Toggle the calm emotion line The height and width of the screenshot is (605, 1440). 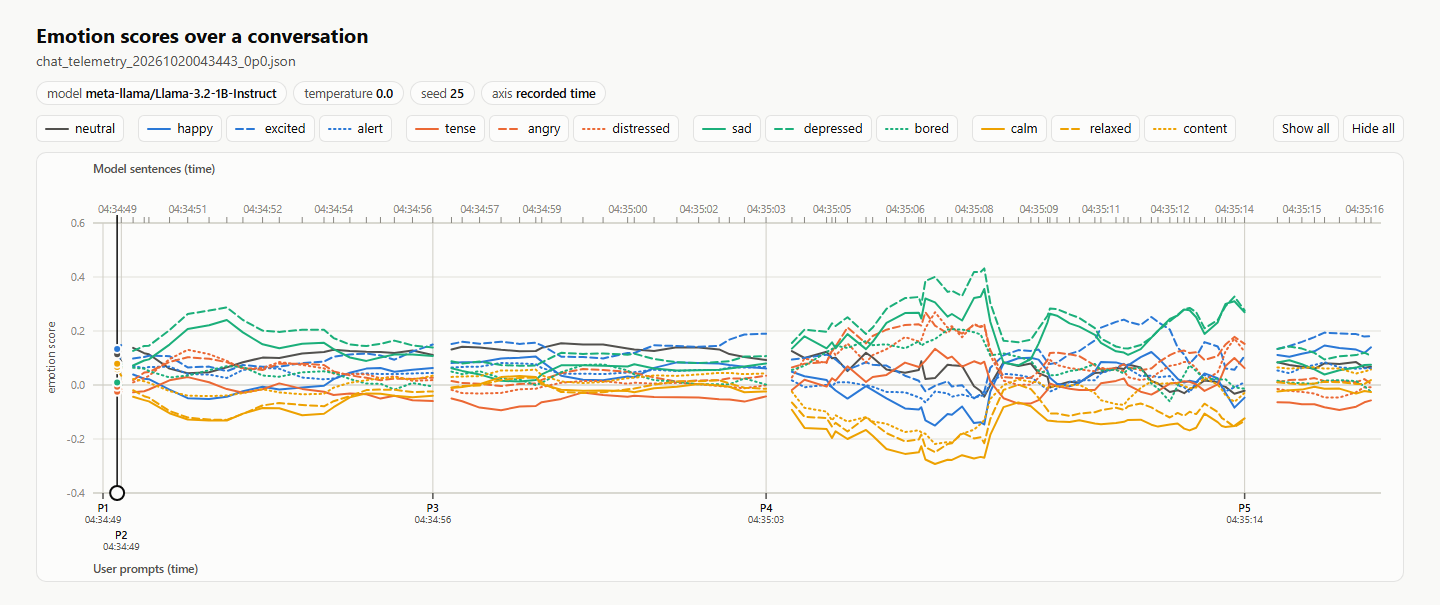(1009, 128)
